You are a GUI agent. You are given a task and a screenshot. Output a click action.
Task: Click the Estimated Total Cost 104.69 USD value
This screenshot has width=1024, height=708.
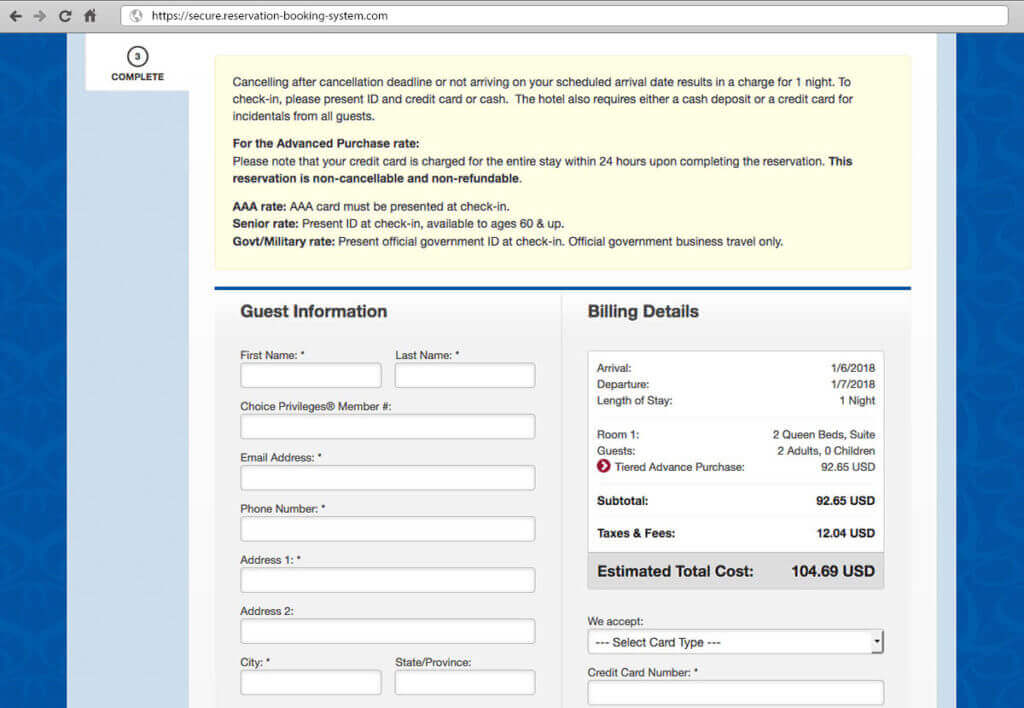click(833, 571)
